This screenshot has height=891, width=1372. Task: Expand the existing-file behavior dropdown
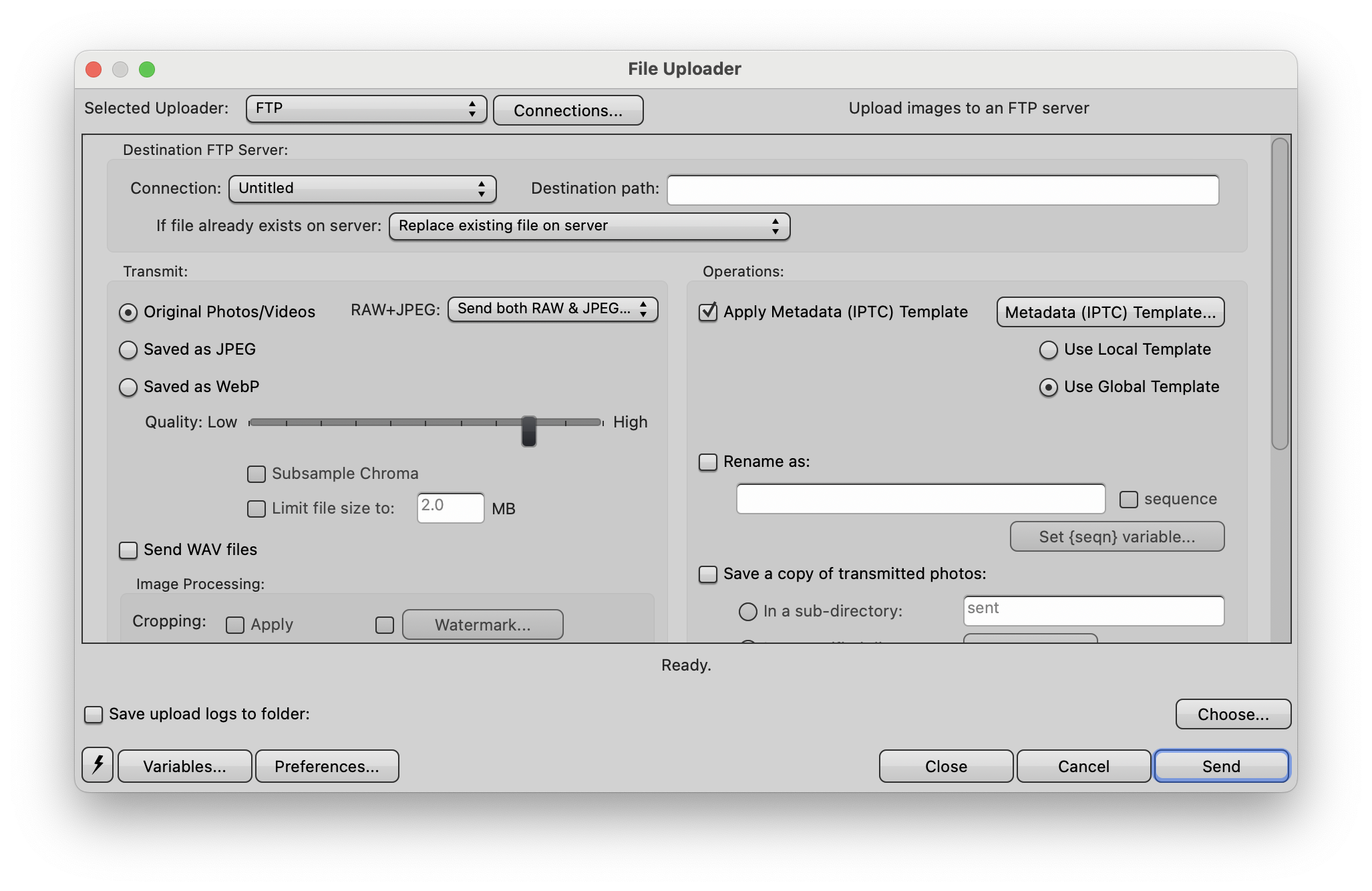pos(589,226)
